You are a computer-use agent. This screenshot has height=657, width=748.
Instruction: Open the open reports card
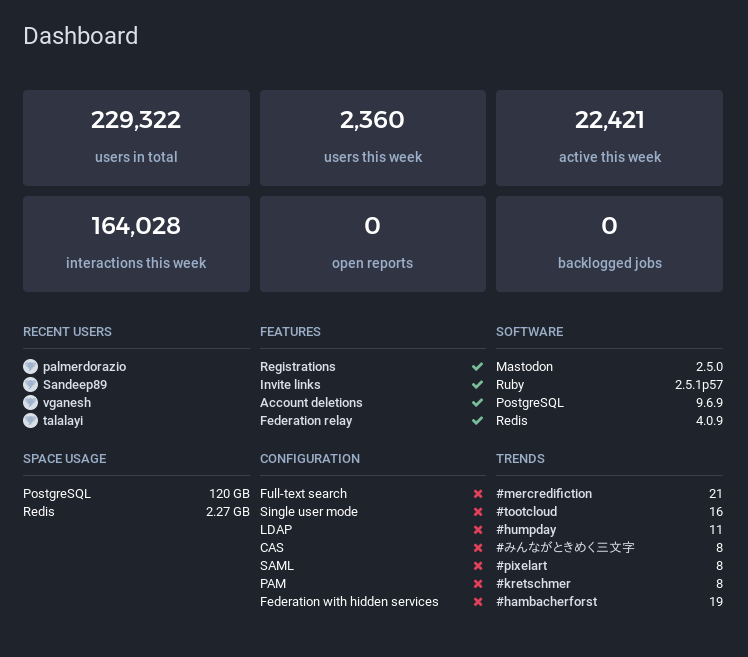pos(373,244)
